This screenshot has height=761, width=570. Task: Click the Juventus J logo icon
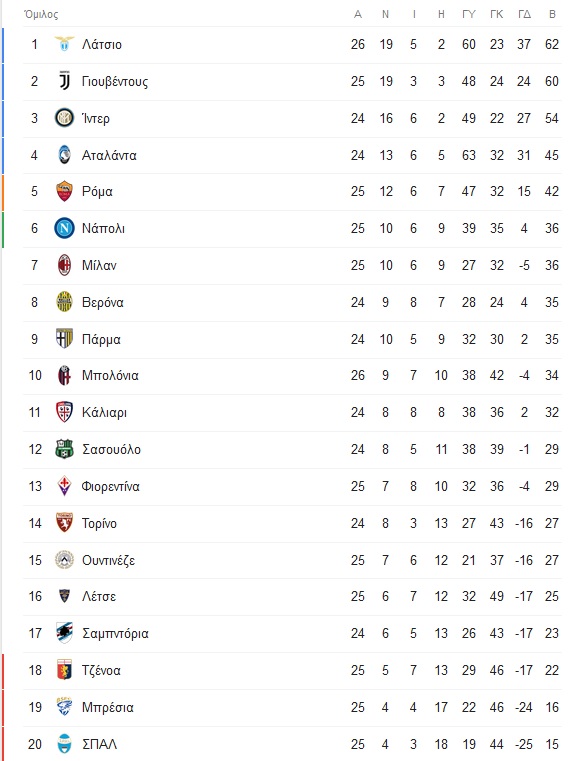(64, 81)
